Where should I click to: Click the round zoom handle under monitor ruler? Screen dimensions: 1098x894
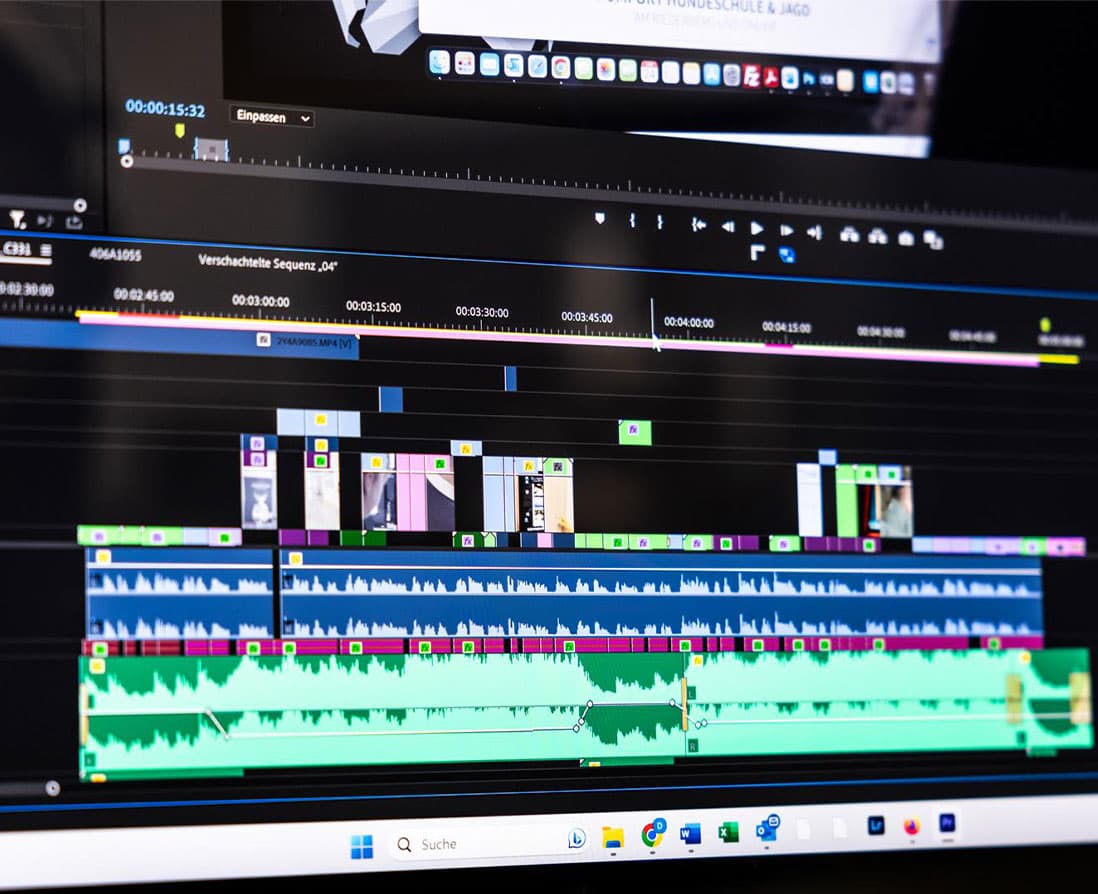click(x=127, y=162)
